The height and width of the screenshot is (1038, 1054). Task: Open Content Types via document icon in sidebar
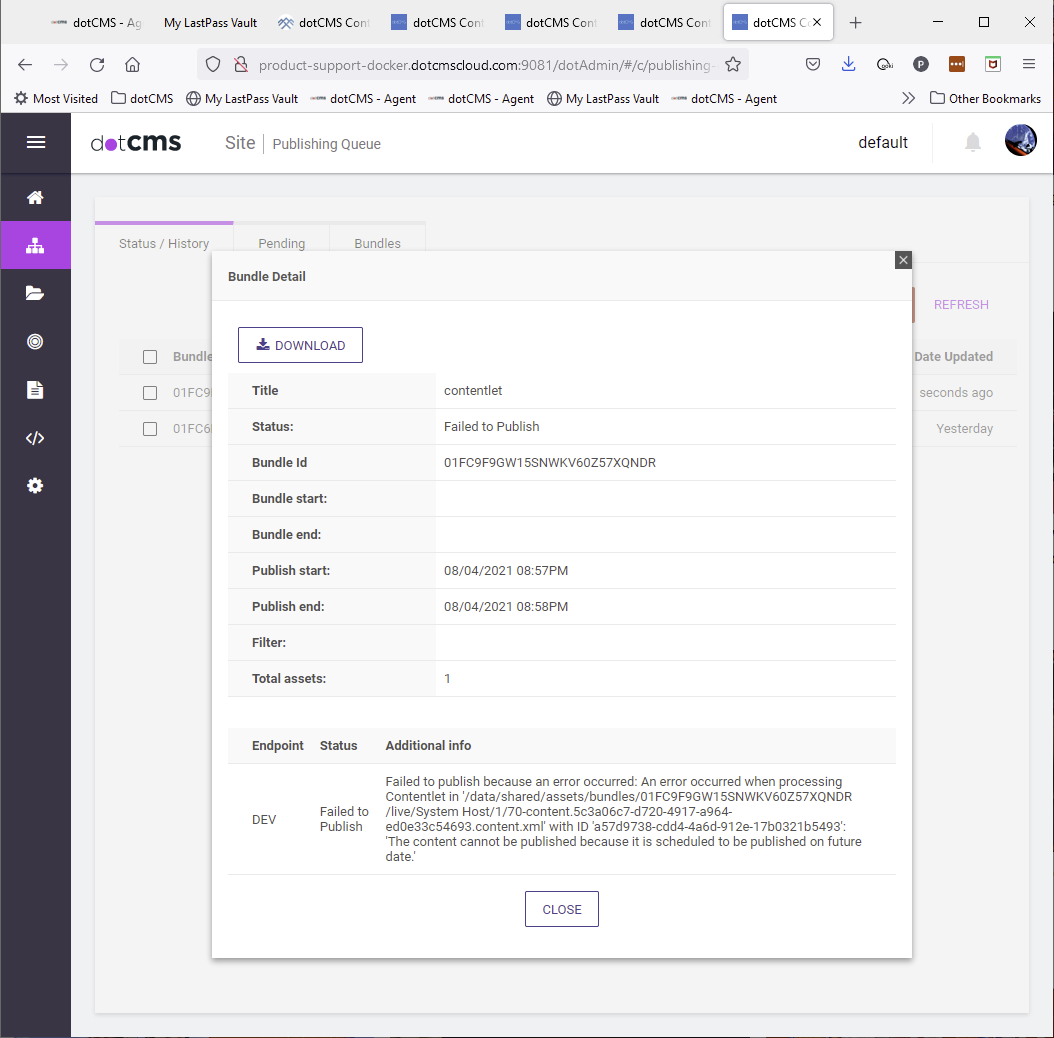pos(36,389)
